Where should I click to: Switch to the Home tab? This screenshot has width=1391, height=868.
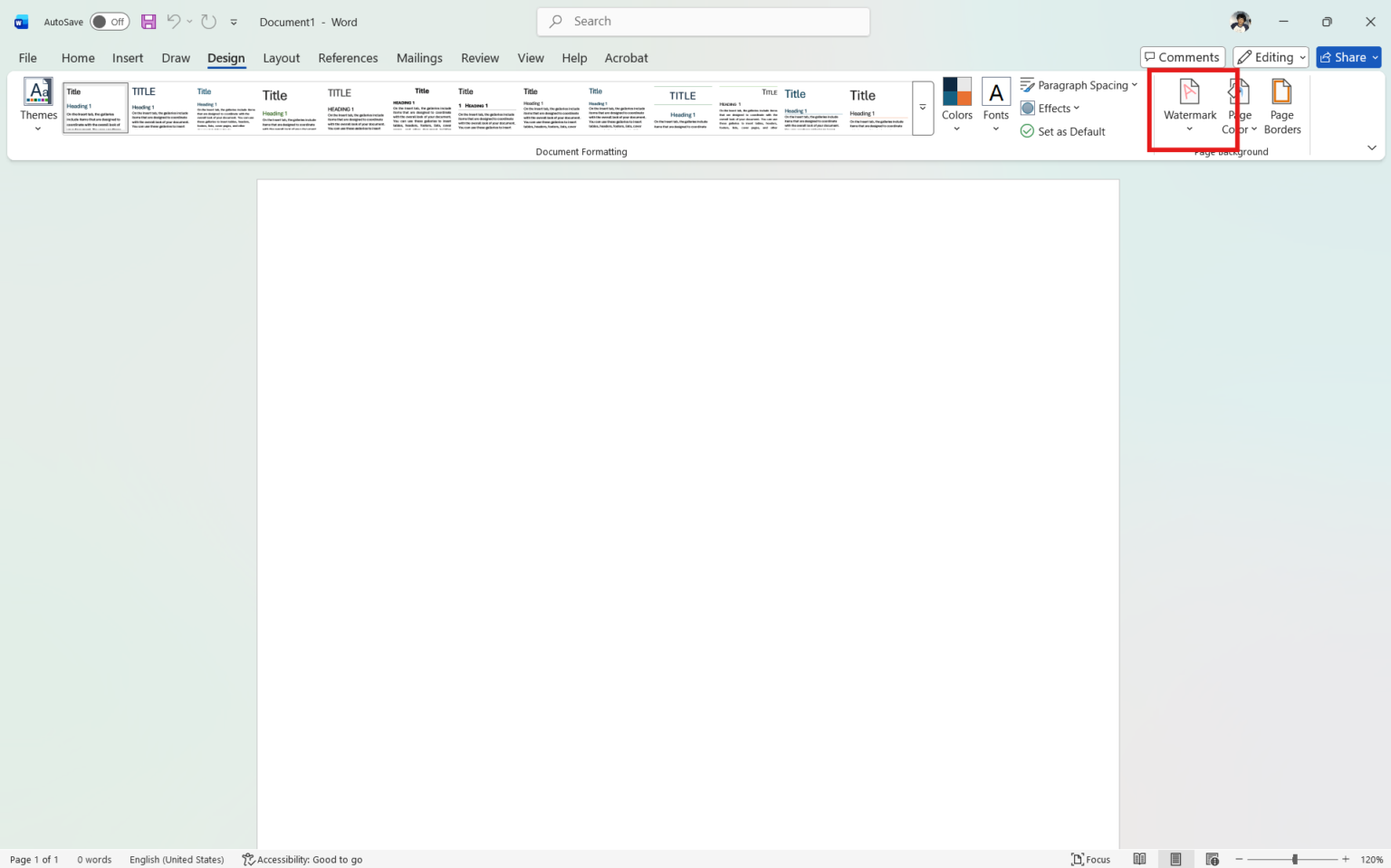pyautogui.click(x=78, y=58)
